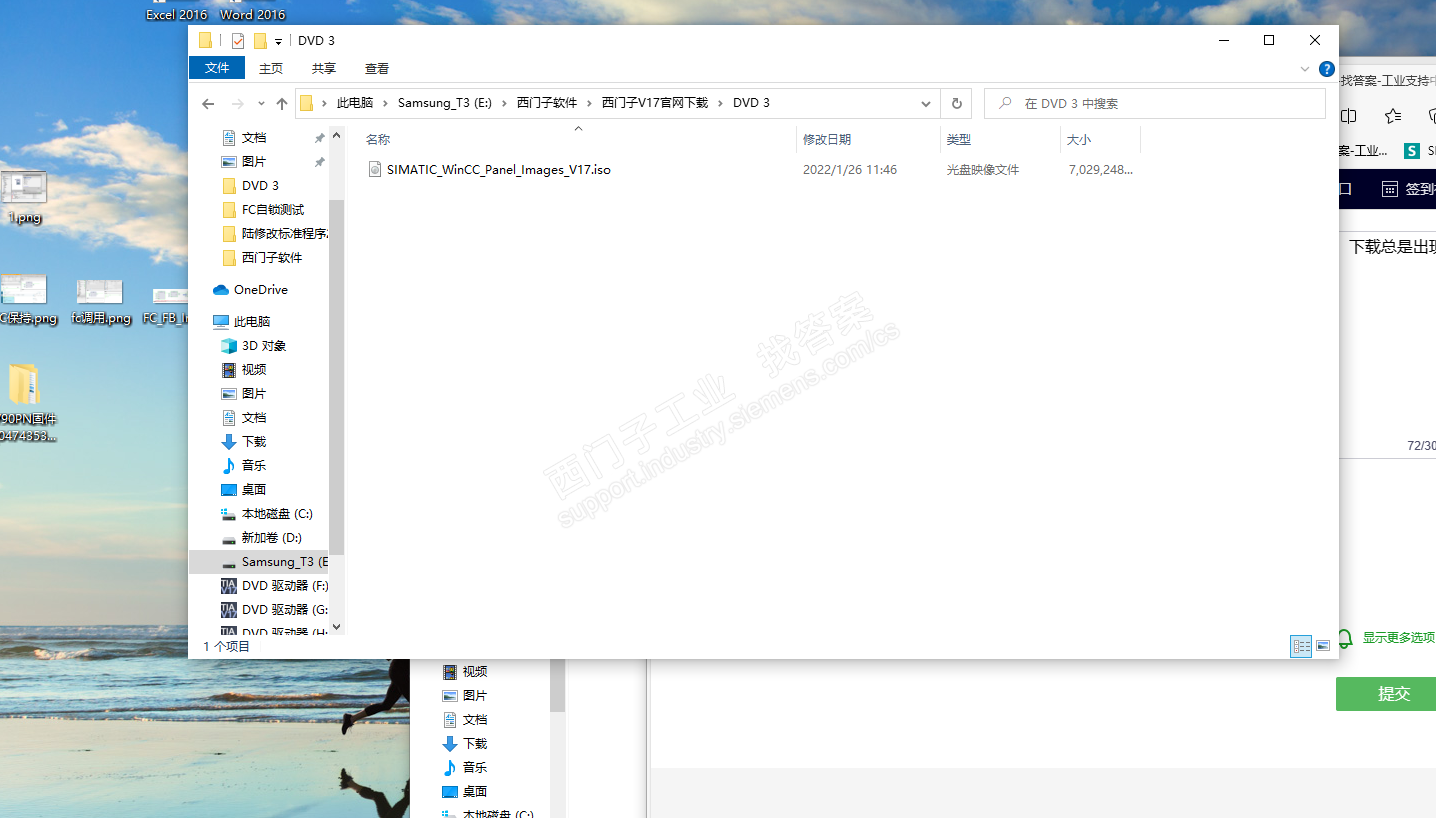Expand the ribbon with the chevron beside Help
Image resolution: width=1436 pixels, height=818 pixels.
(1305, 69)
